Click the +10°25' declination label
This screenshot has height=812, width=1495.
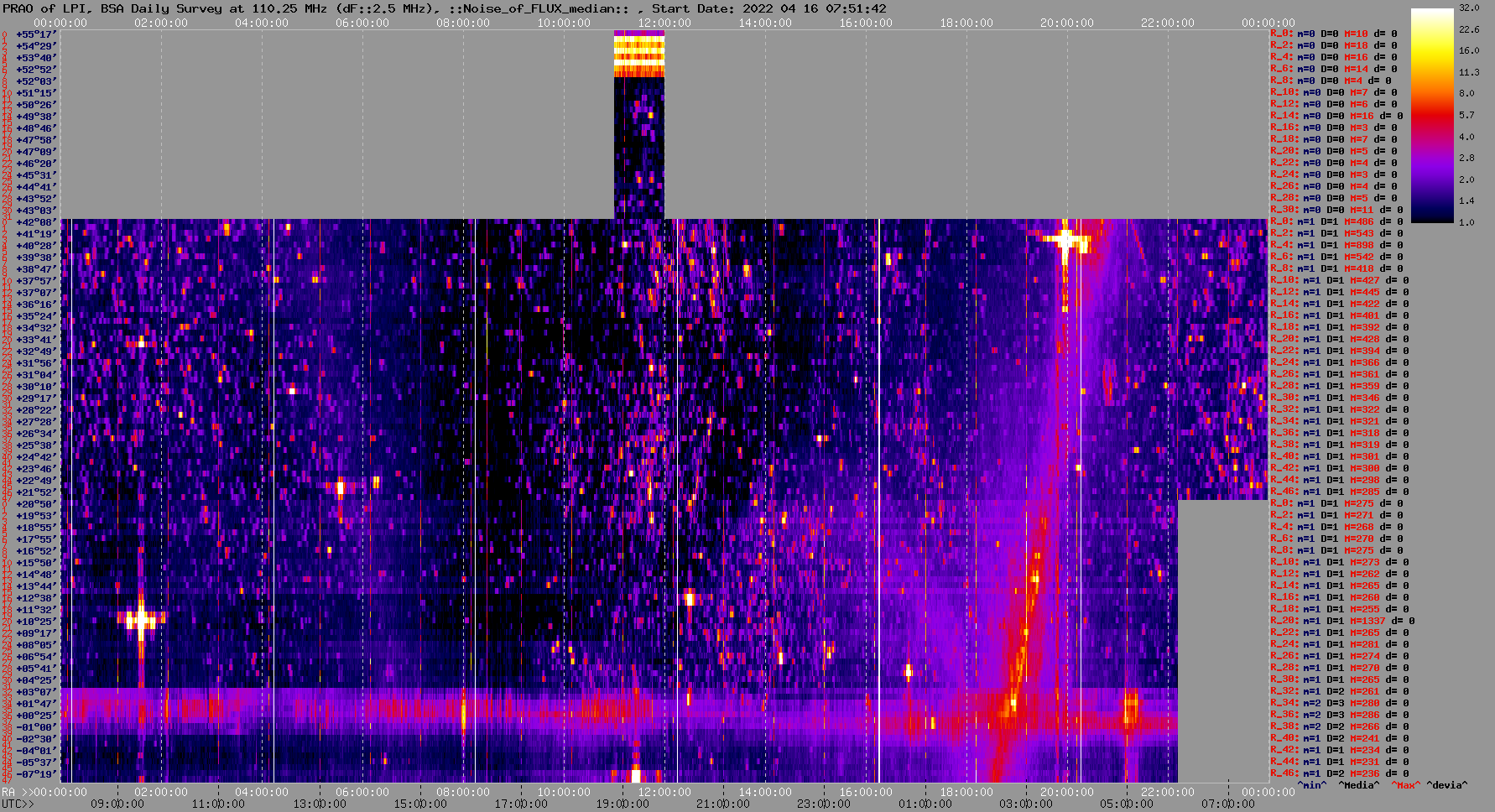point(36,622)
